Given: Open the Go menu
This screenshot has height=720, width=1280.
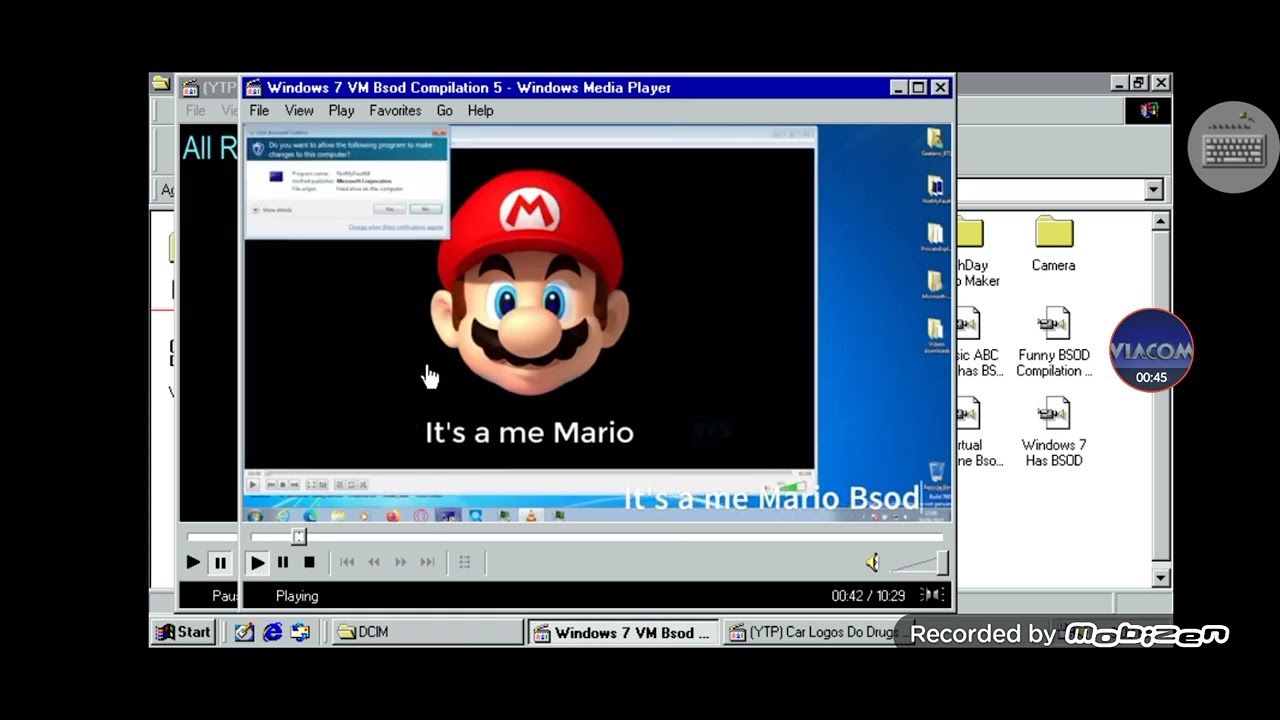Looking at the screenshot, I should coord(444,111).
